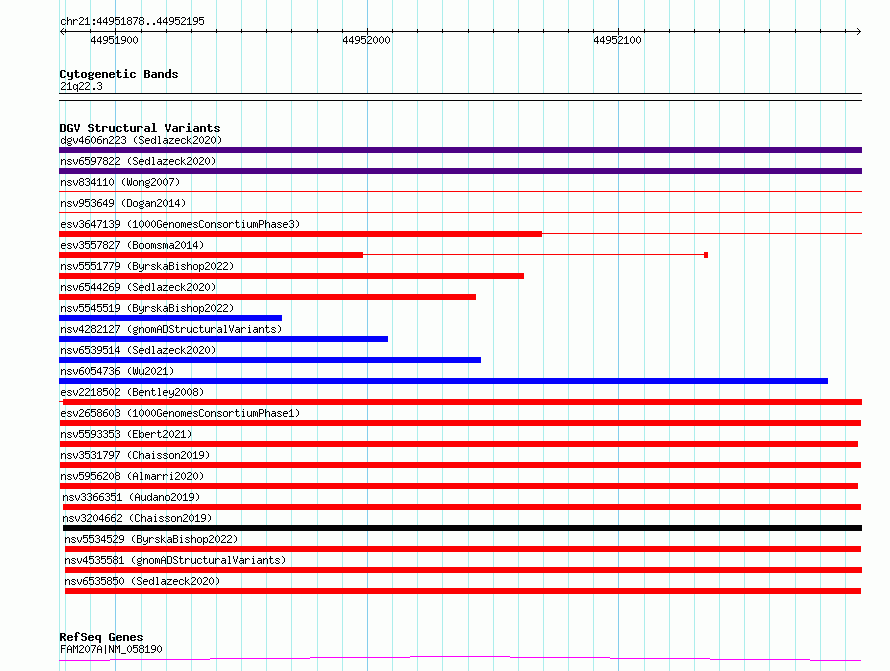Click nsv3204662 (Chaisson2019) label

137,518
